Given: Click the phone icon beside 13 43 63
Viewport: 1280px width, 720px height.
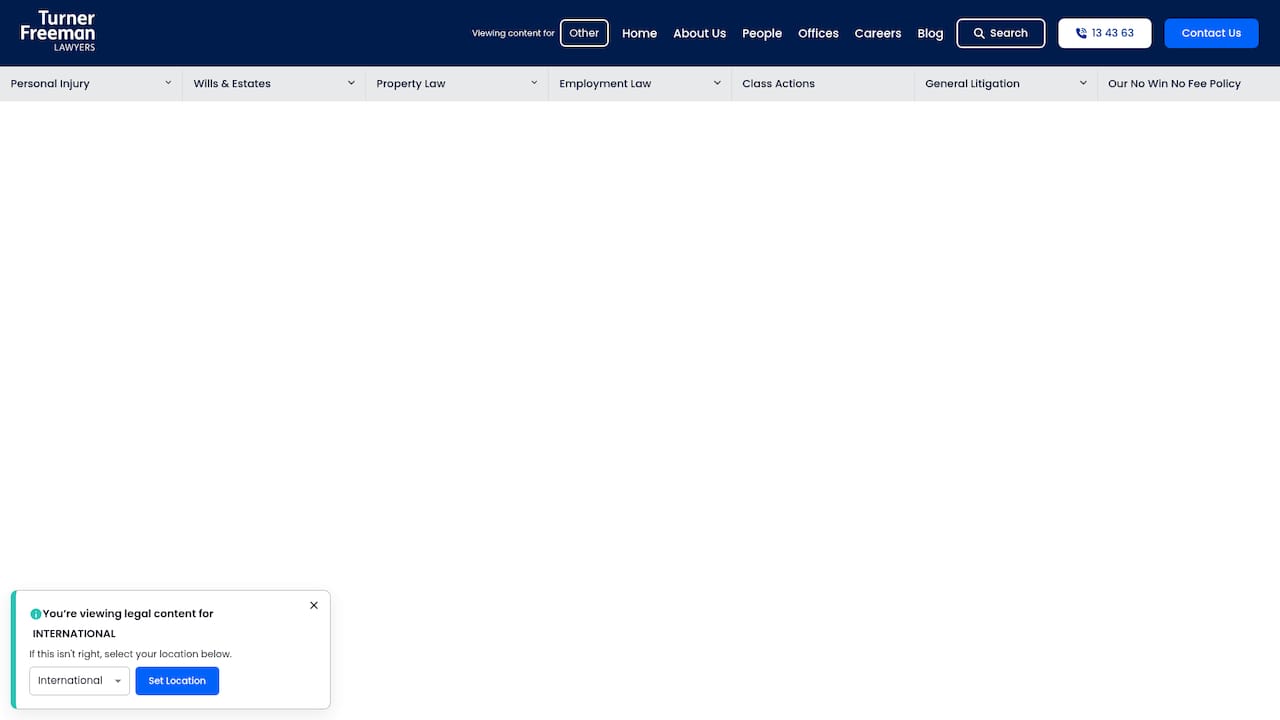Looking at the screenshot, I should coord(1081,33).
